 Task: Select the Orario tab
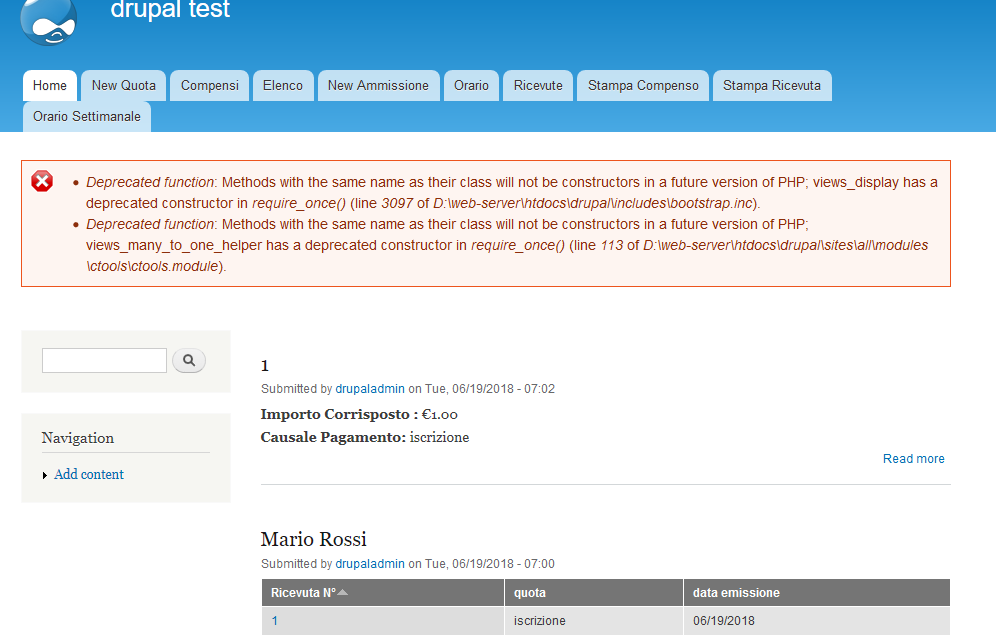coord(471,86)
